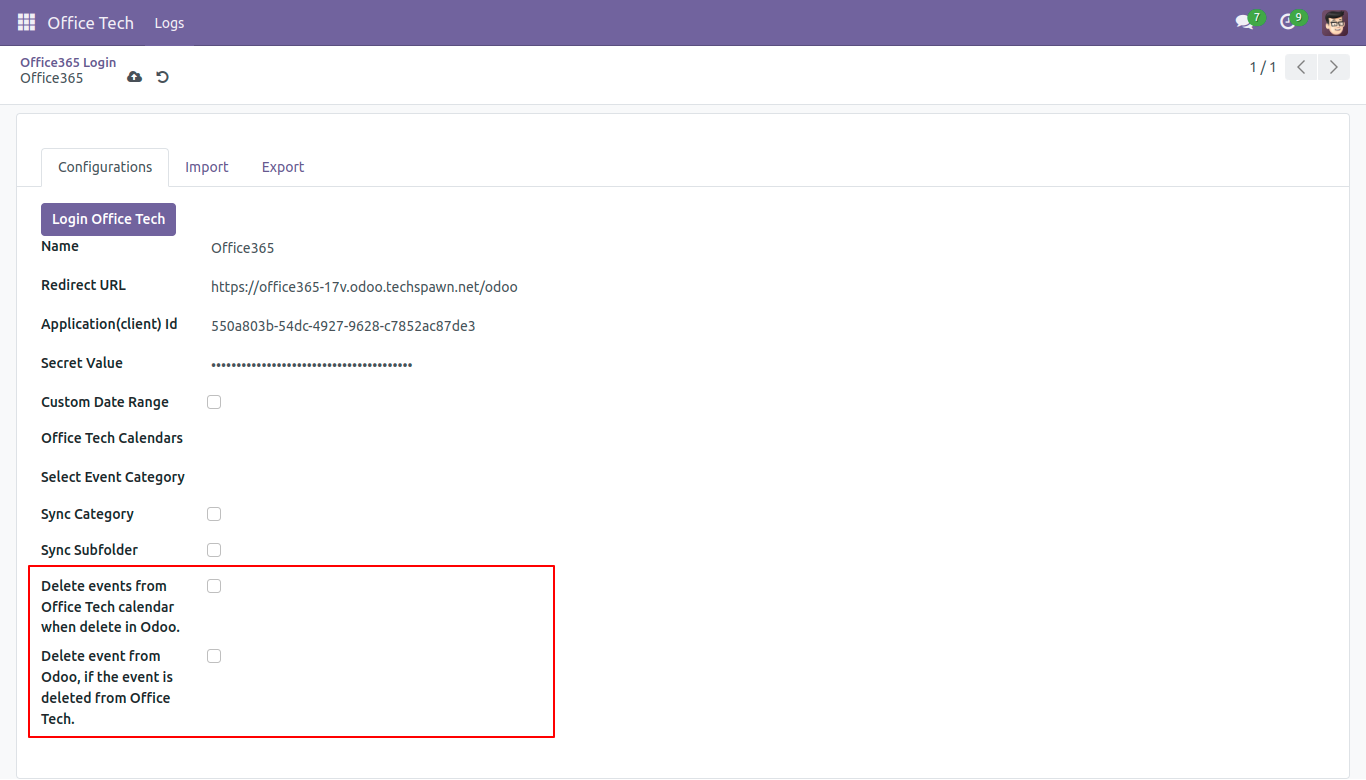Click the discard changes undo icon

162,77
